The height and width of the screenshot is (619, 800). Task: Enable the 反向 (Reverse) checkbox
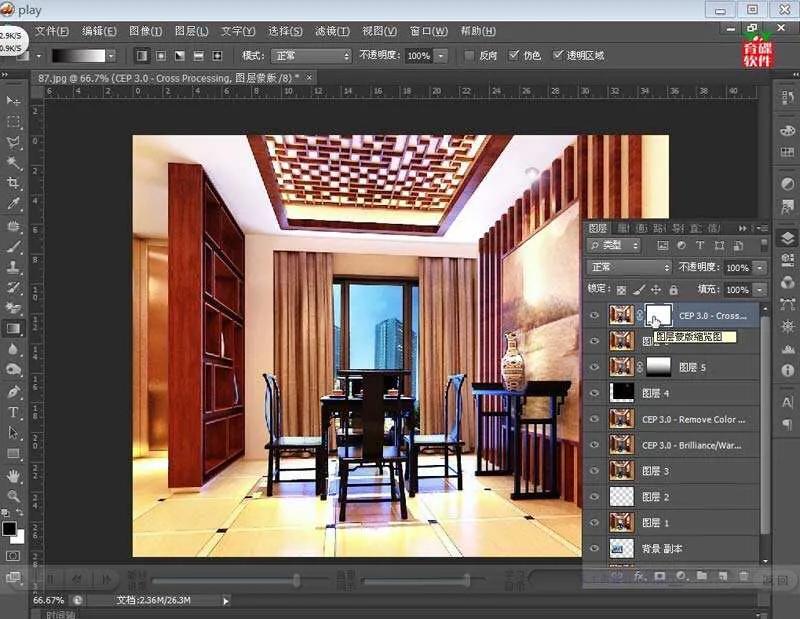click(x=470, y=56)
